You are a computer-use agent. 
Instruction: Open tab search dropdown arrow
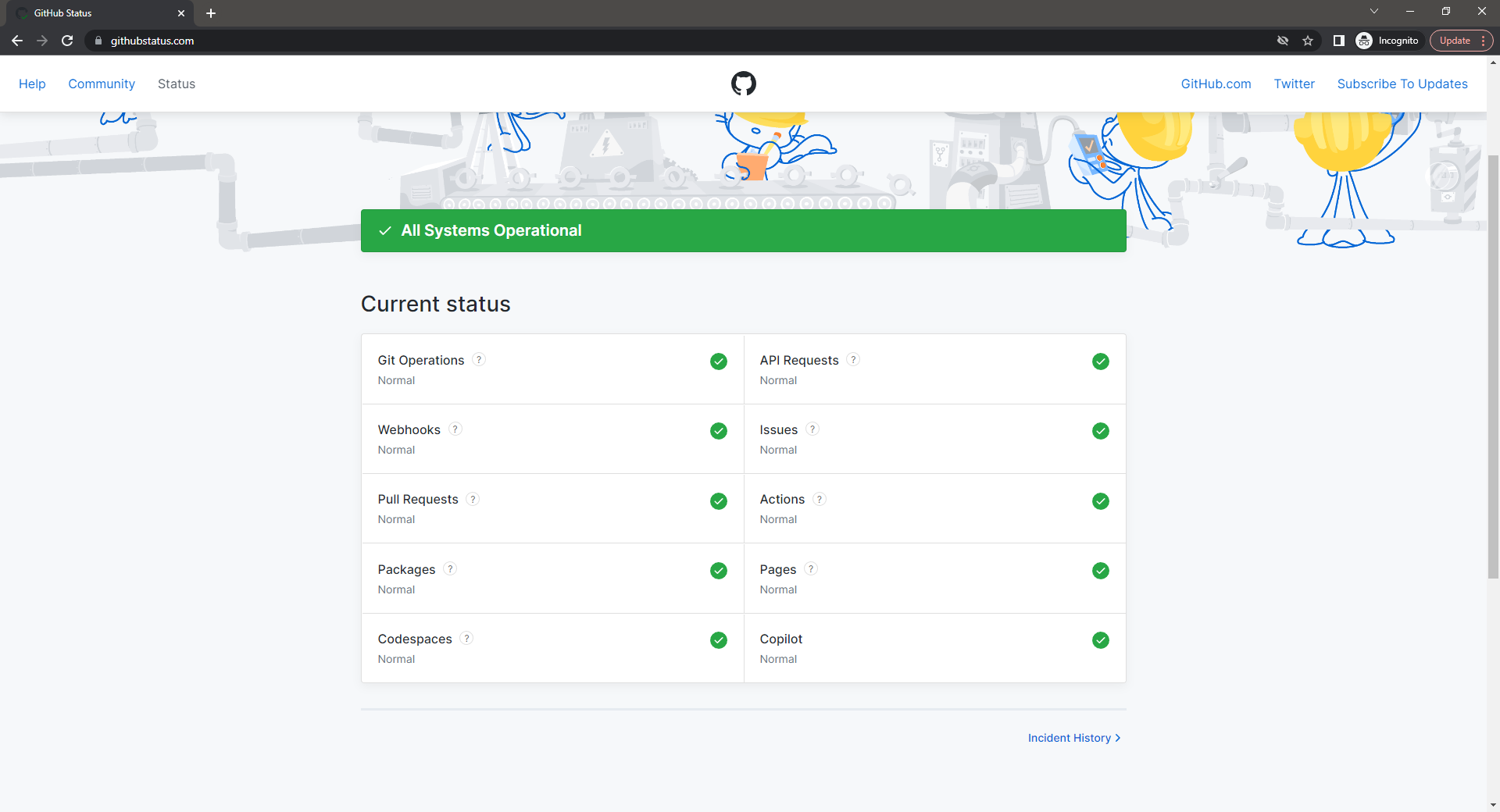[1374, 11]
